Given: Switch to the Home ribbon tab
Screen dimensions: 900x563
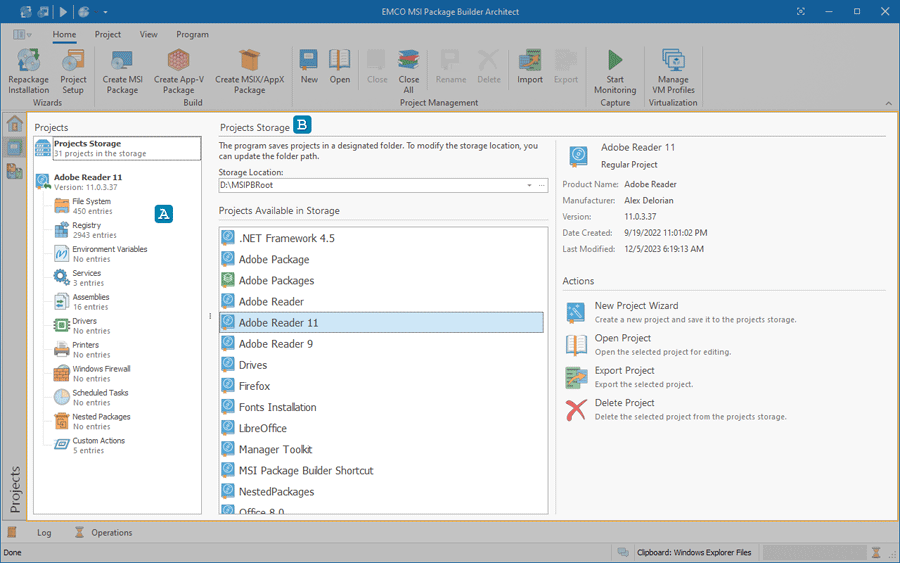Looking at the screenshot, I should coord(64,34).
